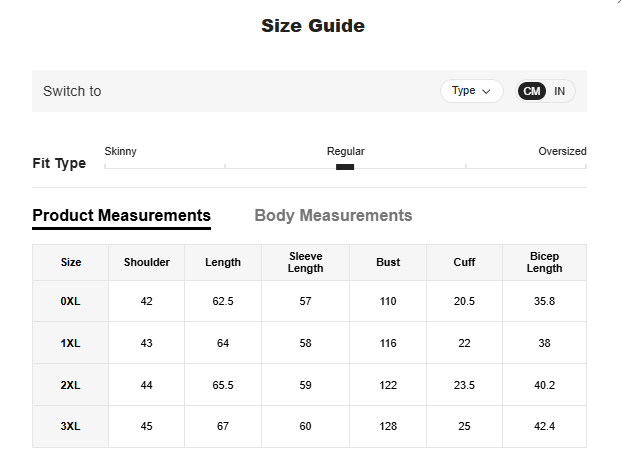Open the Type dropdown
Screen dimensions: 621x462
point(471,91)
